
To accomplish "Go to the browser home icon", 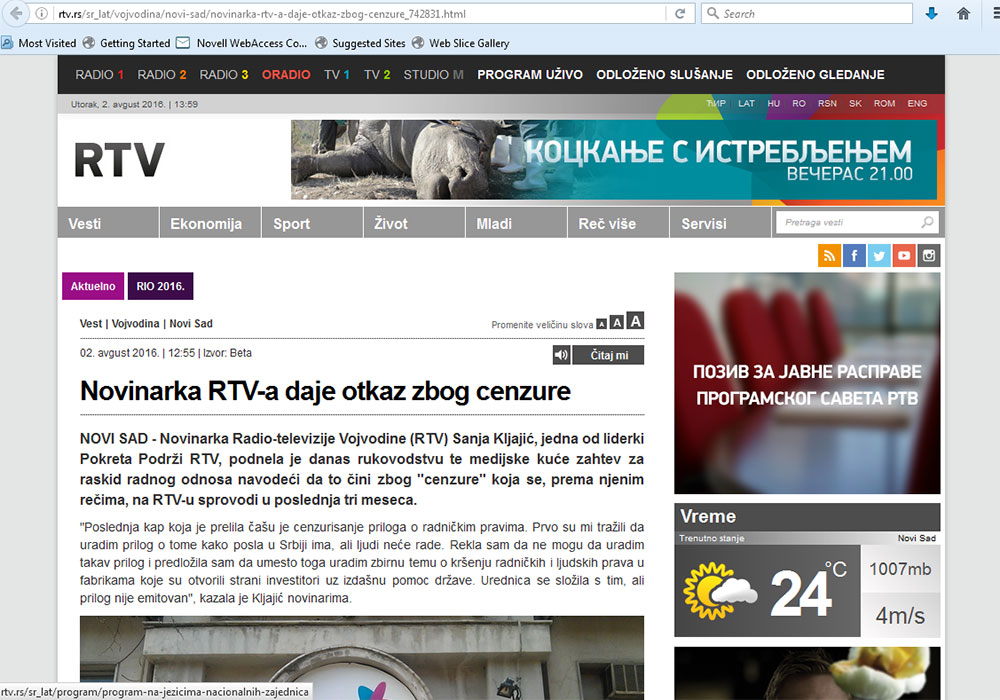I will click(963, 14).
